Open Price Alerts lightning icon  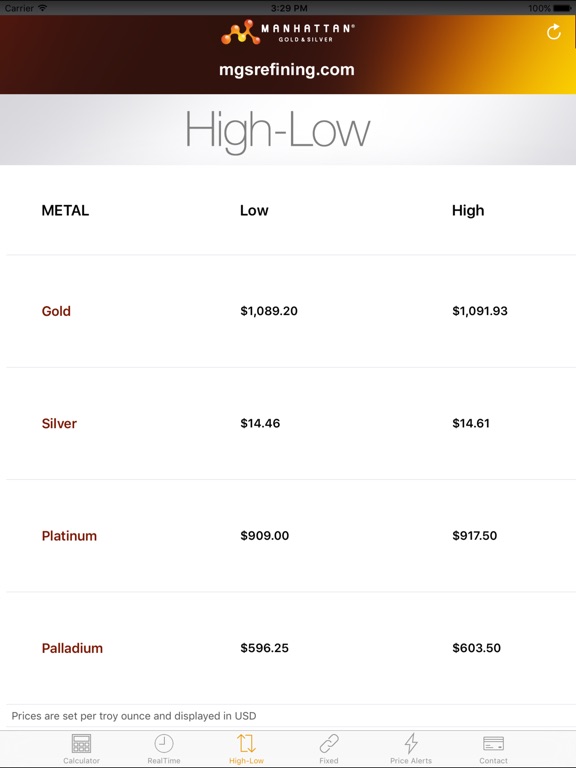pyautogui.click(x=411, y=744)
